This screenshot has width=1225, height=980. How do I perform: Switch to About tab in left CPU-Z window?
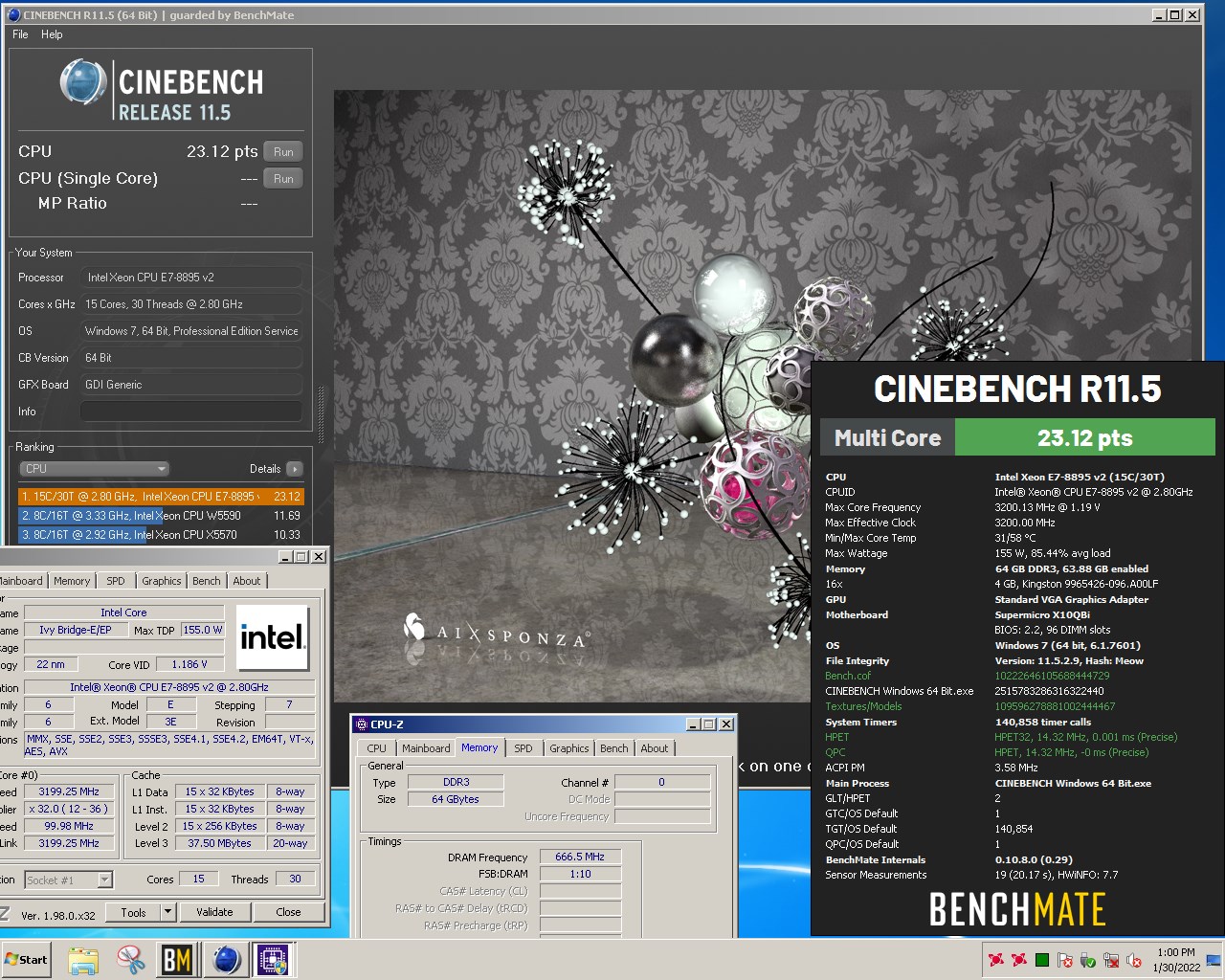[247, 581]
